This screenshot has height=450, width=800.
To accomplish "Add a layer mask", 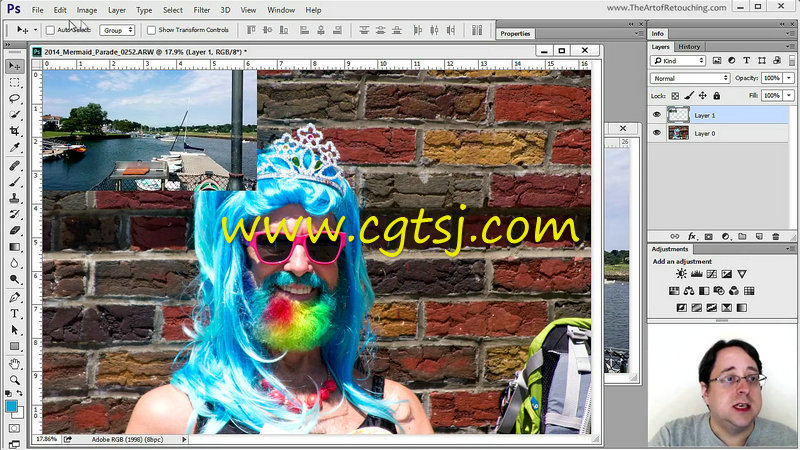I will point(709,237).
